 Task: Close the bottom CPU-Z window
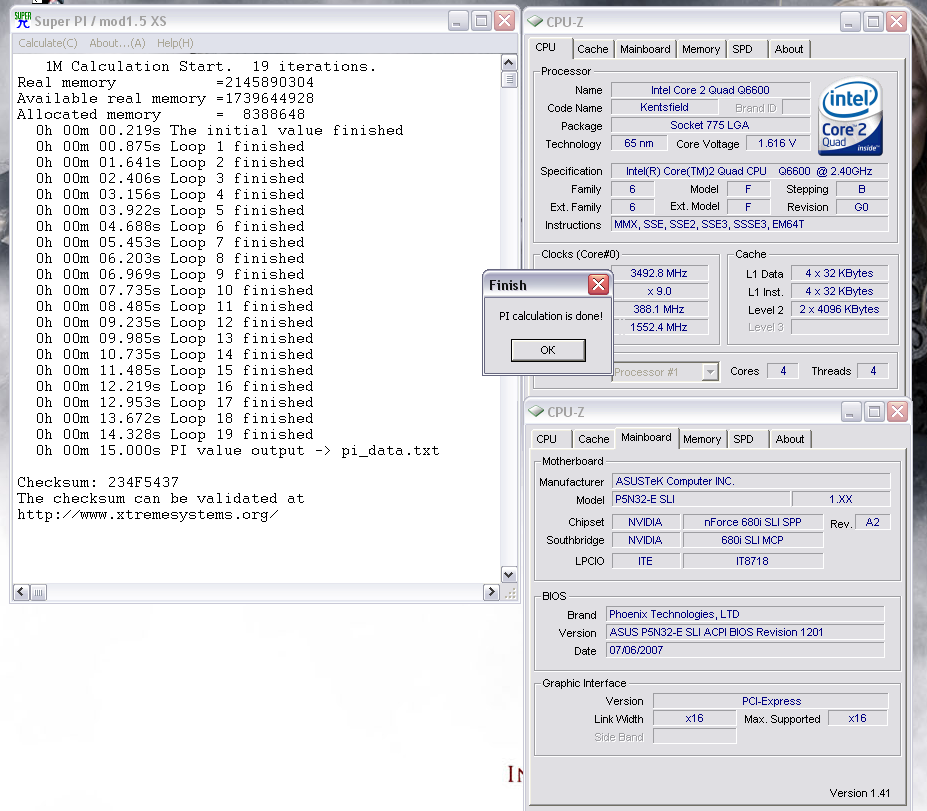897,411
